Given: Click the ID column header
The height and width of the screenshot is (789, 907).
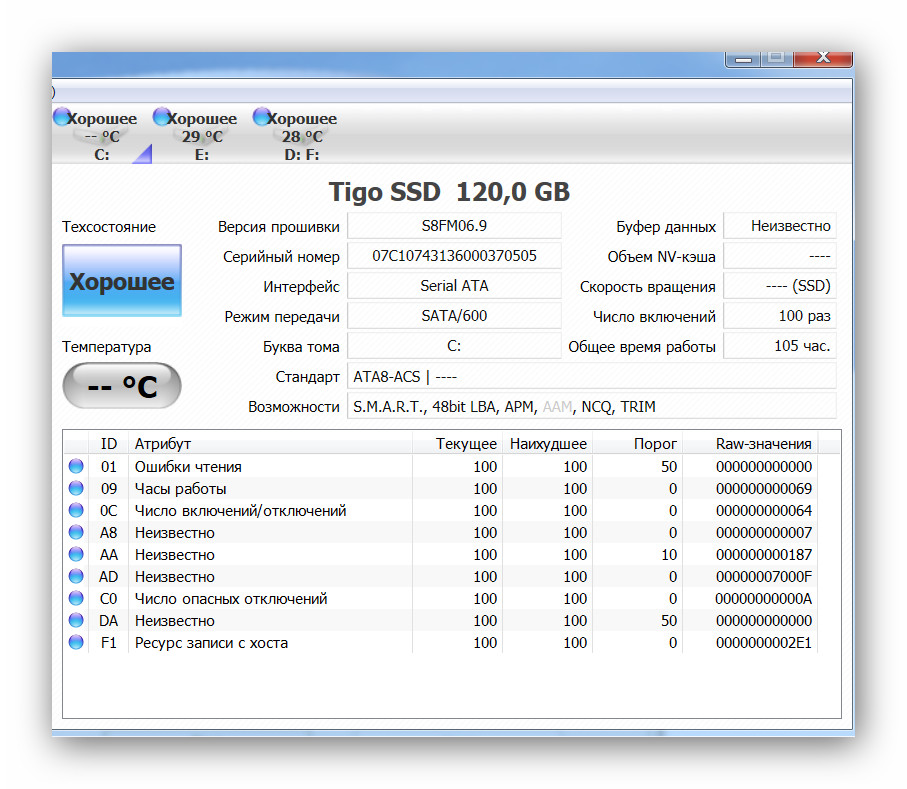Looking at the screenshot, I should [109, 444].
